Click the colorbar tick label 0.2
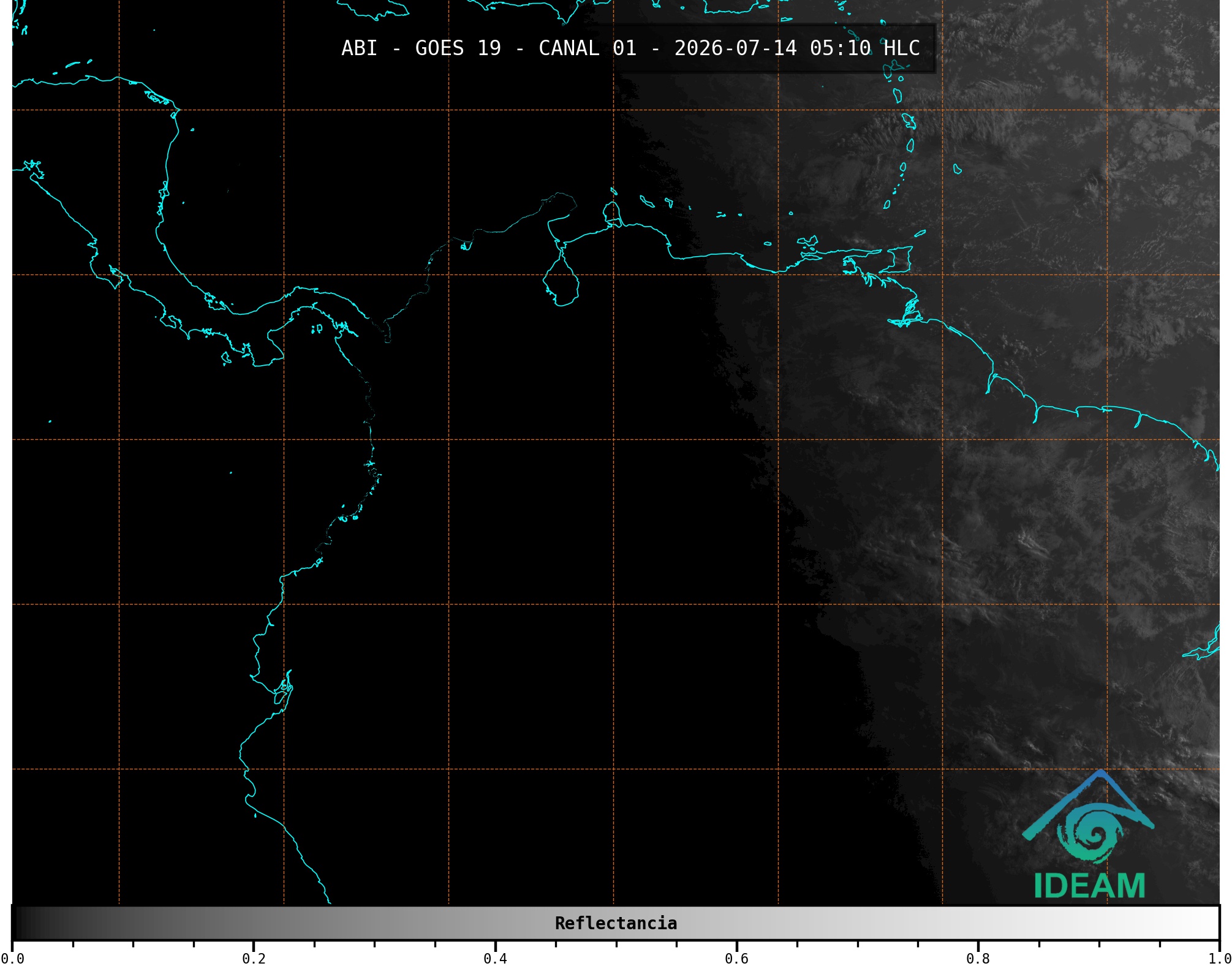Viewport: 1232px width, 966px height. [254, 958]
